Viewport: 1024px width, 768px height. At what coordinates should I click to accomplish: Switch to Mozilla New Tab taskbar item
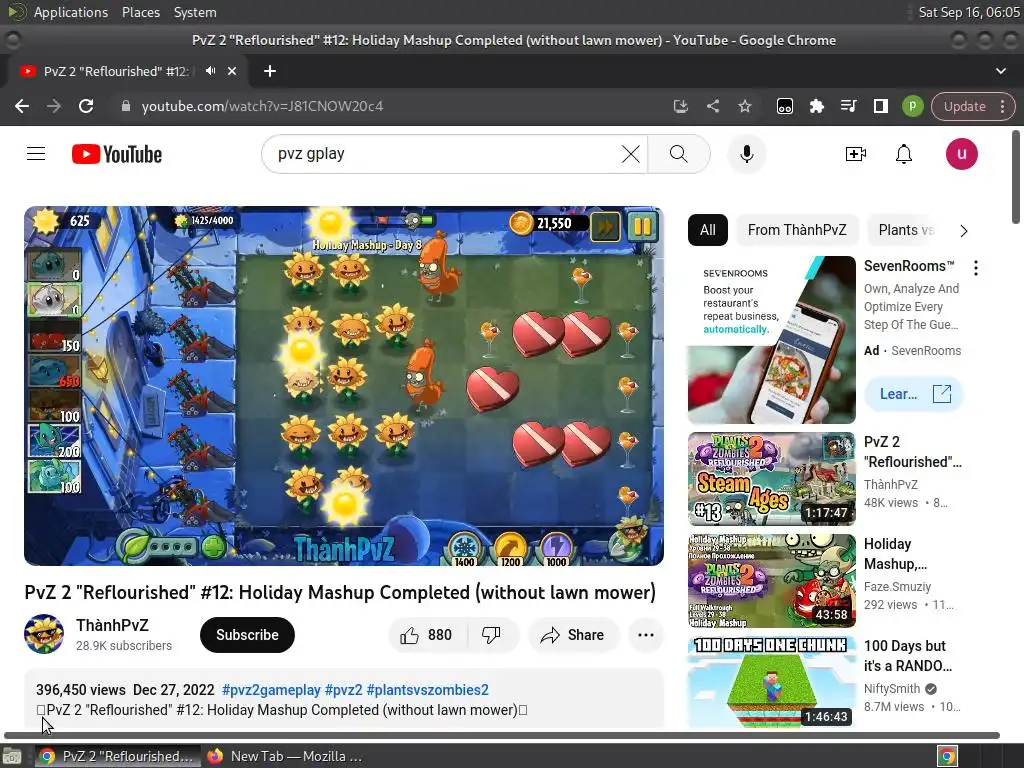(x=285, y=756)
